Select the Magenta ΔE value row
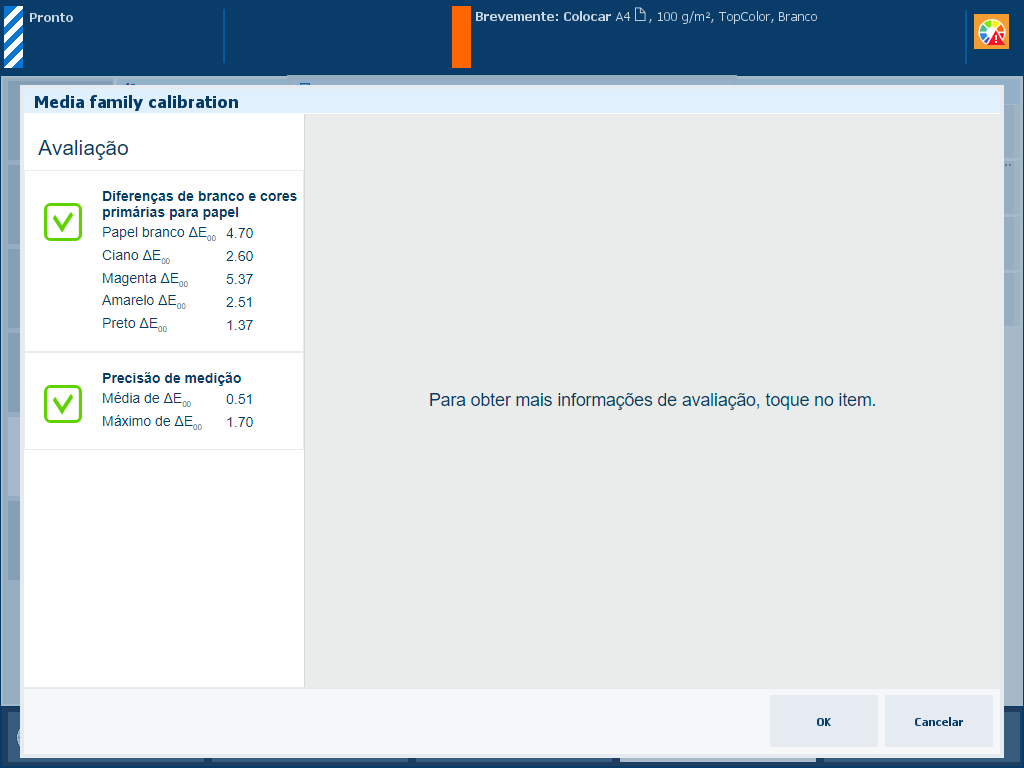The width and height of the screenshot is (1024, 768). (177, 279)
